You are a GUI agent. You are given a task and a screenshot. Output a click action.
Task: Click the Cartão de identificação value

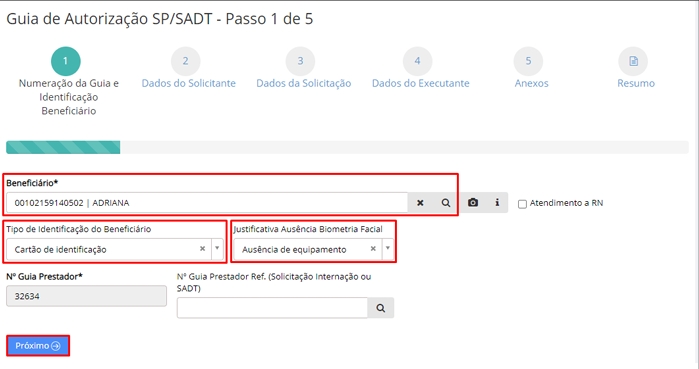(x=60, y=250)
